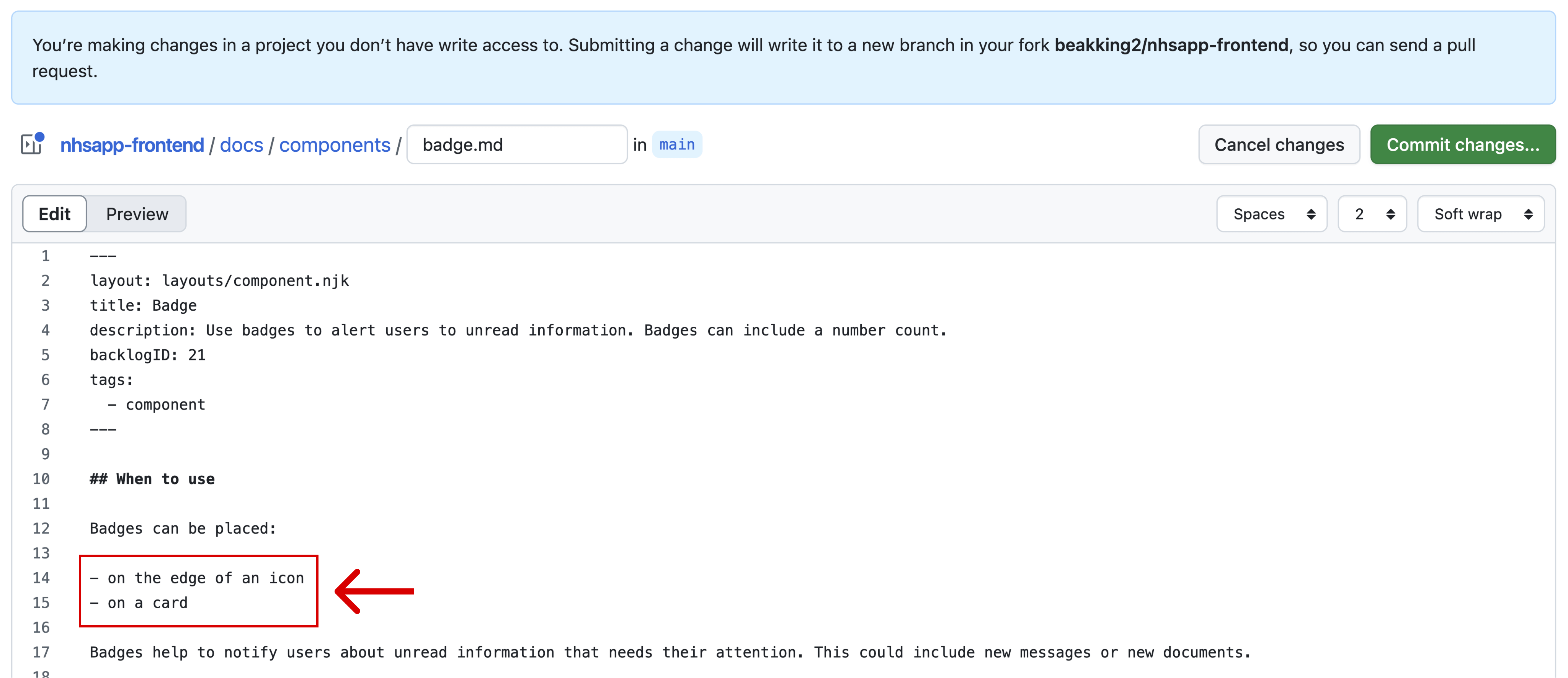Click the 'Badges can be placed:' line

pos(182,528)
